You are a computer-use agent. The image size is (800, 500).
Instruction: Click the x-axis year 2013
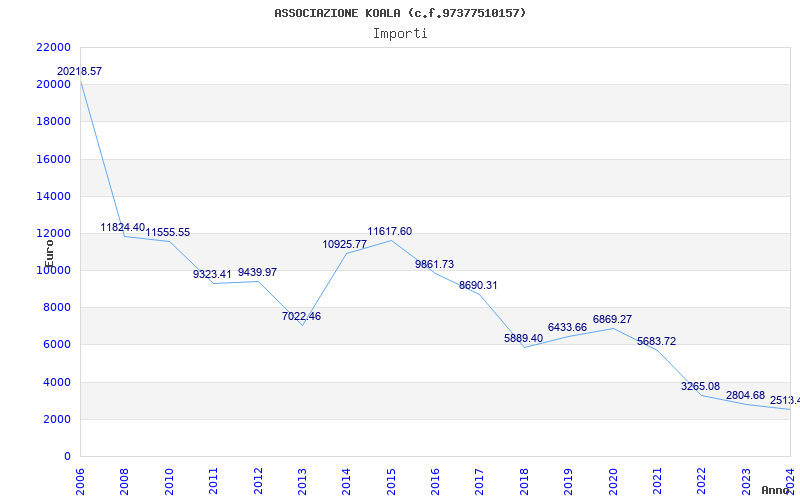tap(302, 481)
